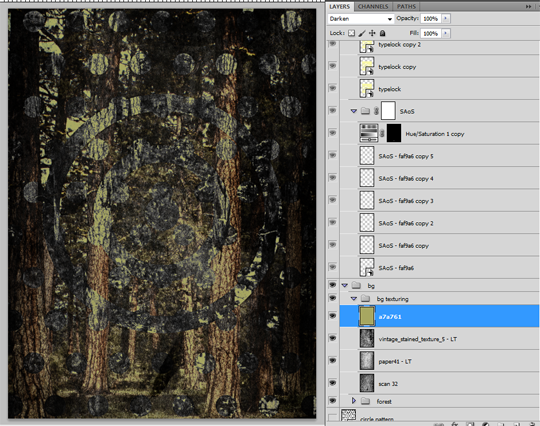Collapse the bg texturing group triangle

354,299
